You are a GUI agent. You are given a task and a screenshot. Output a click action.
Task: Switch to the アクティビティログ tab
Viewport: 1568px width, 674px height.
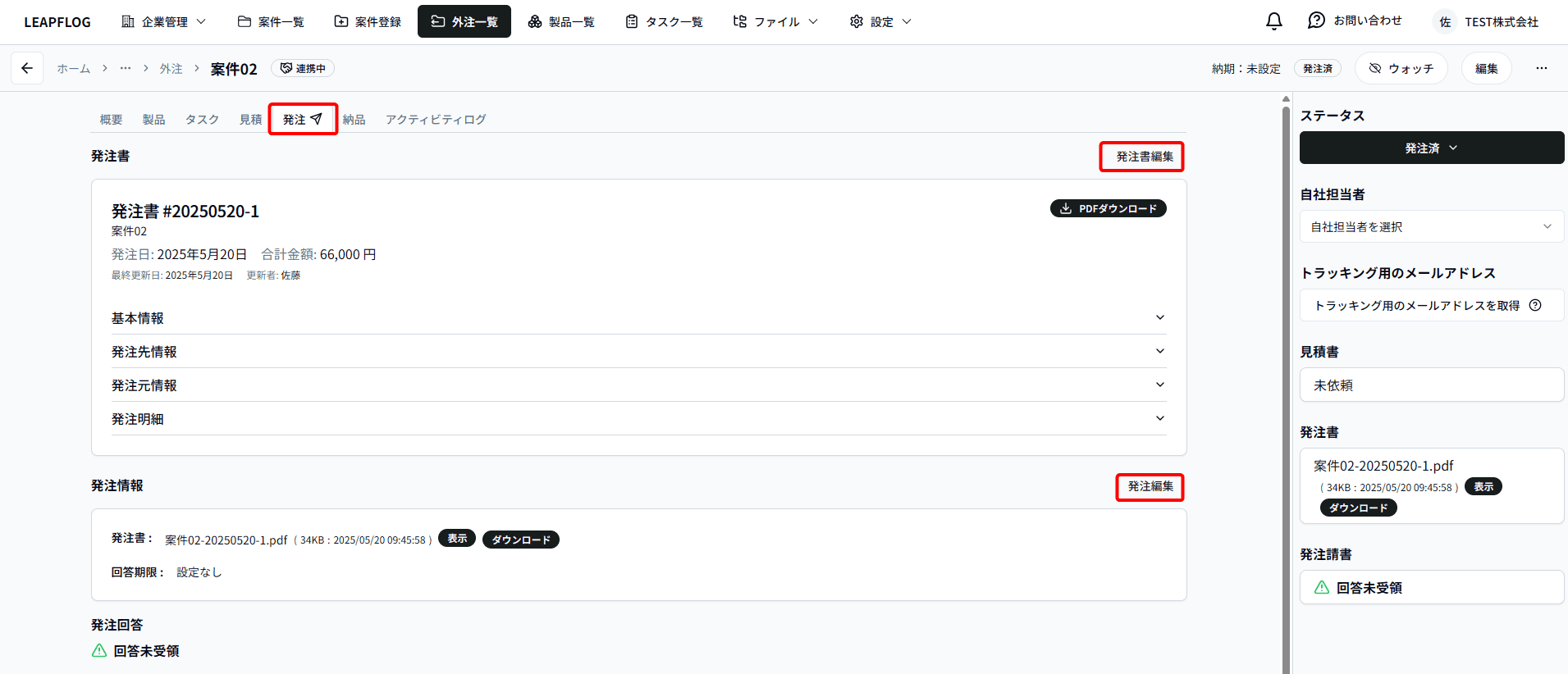[x=436, y=120]
